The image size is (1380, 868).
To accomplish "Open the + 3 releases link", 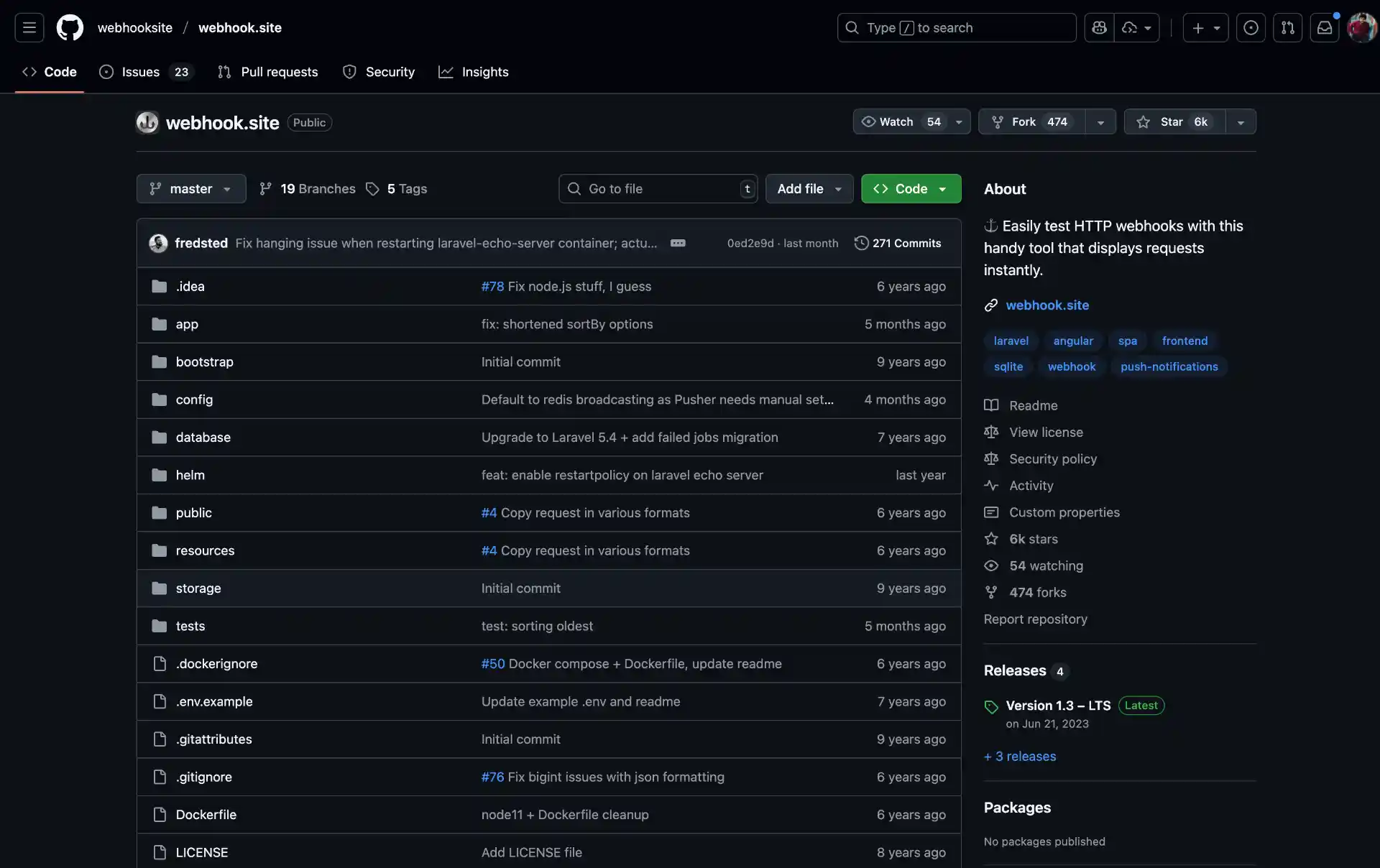I will point(1020,756).
